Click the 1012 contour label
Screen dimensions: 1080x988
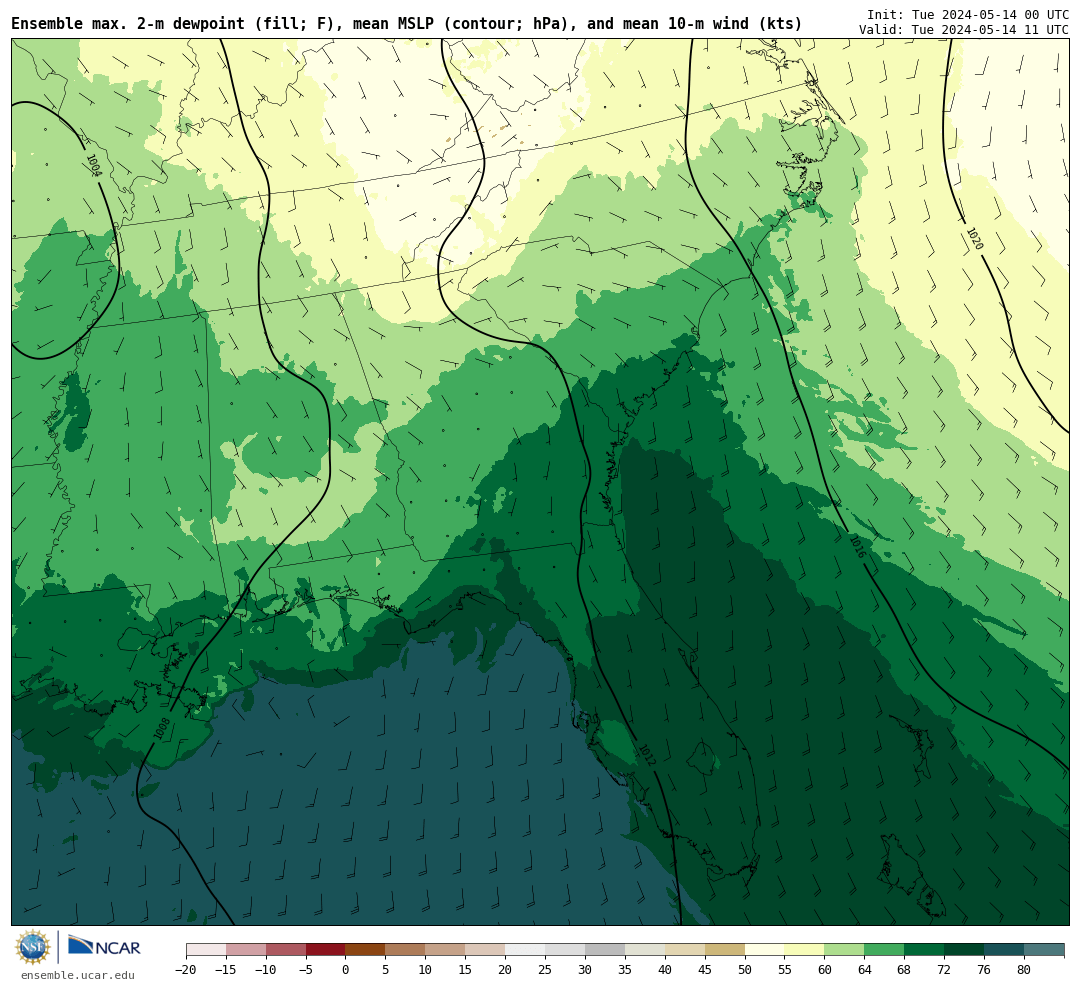click(647, 755)
